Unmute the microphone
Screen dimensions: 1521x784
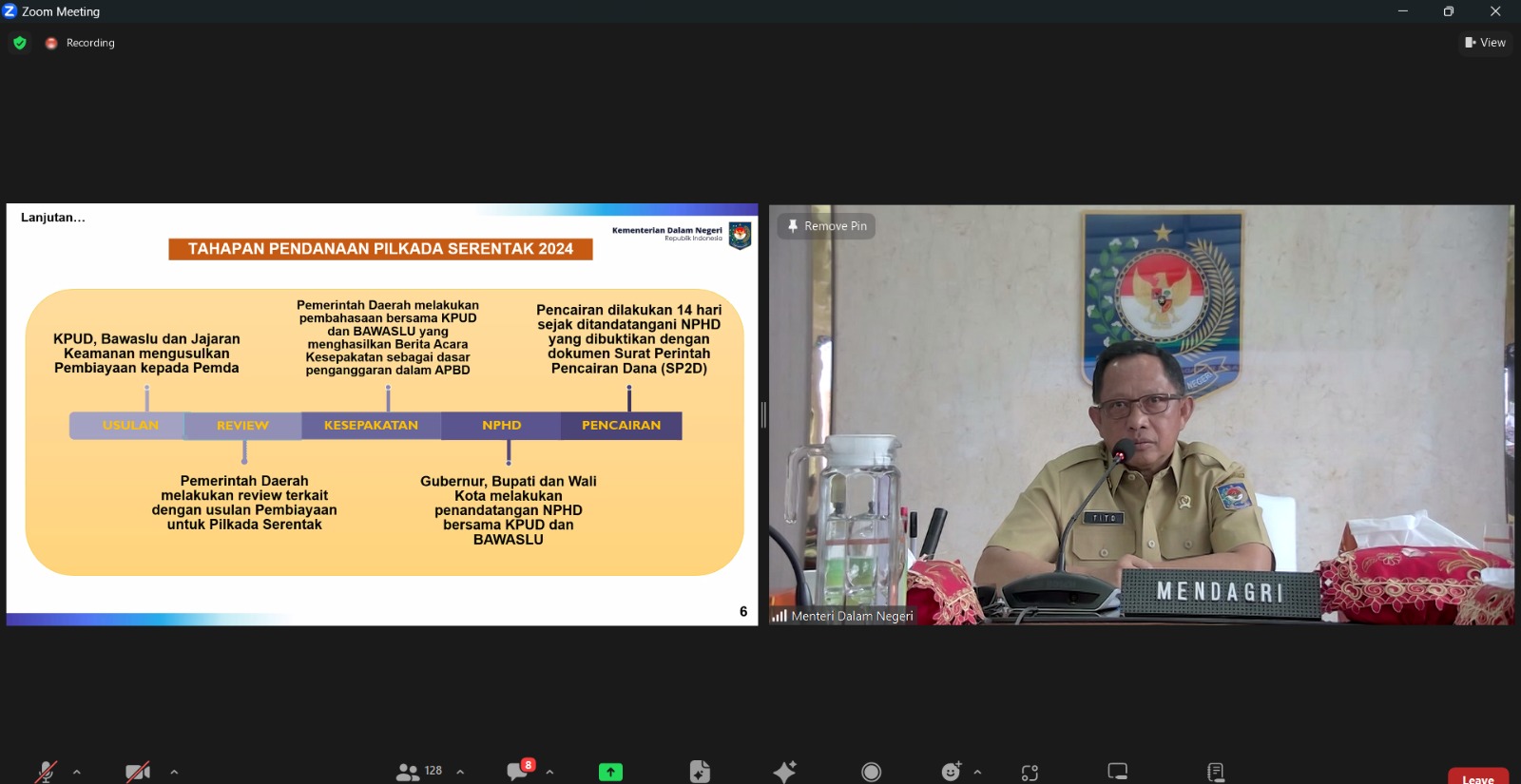coord(45,772)
